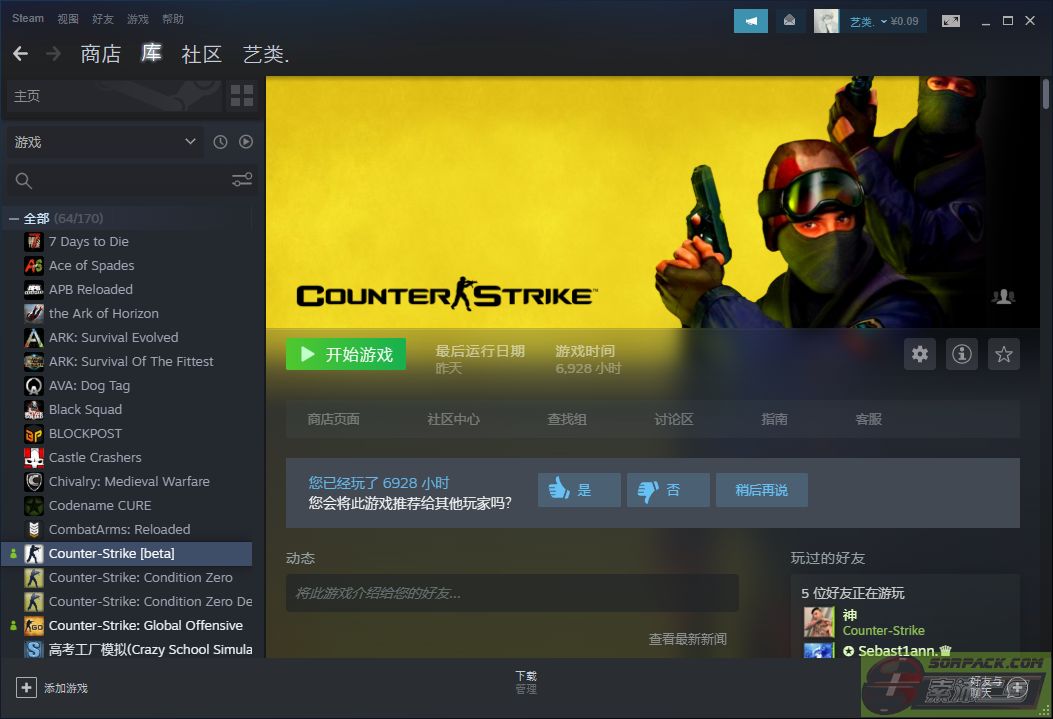Click the library search magnifier icon
This screenshot has height=719, width=1053.
pos(24,181)
